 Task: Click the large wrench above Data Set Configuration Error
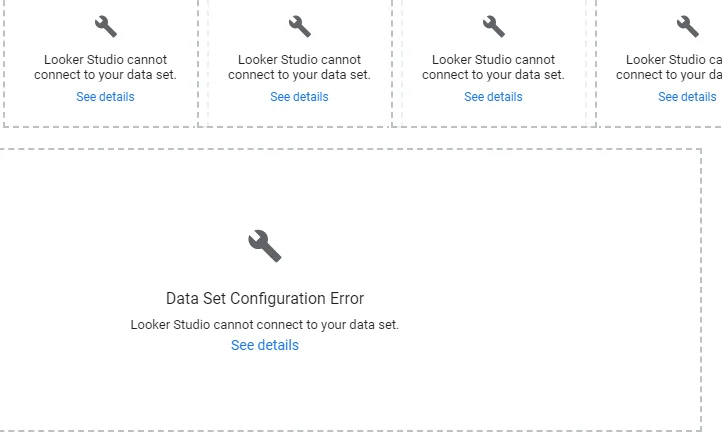coord(264,245)
